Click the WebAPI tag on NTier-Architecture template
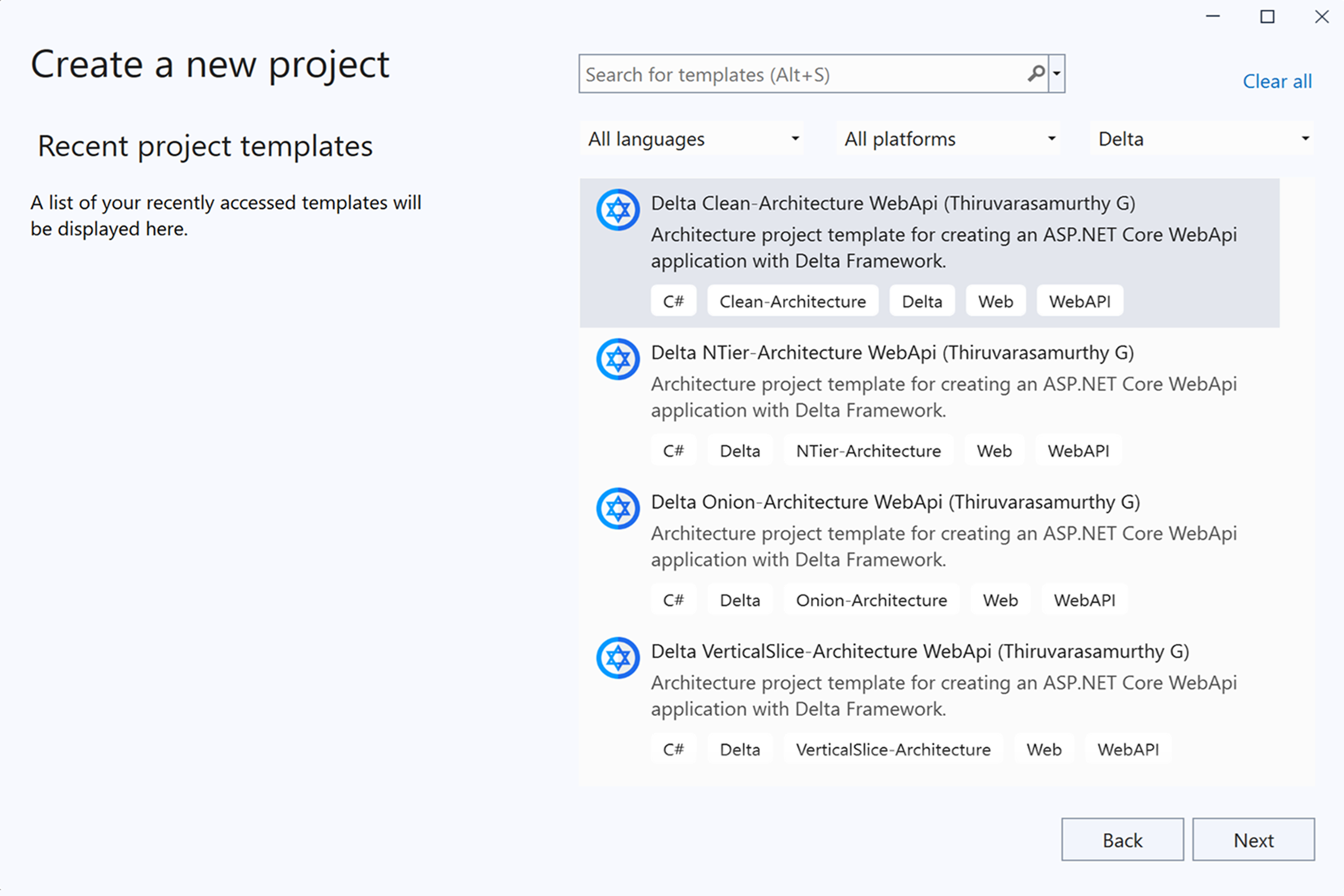Viewport: 1344px width, 896px height. click(1078, 451)
